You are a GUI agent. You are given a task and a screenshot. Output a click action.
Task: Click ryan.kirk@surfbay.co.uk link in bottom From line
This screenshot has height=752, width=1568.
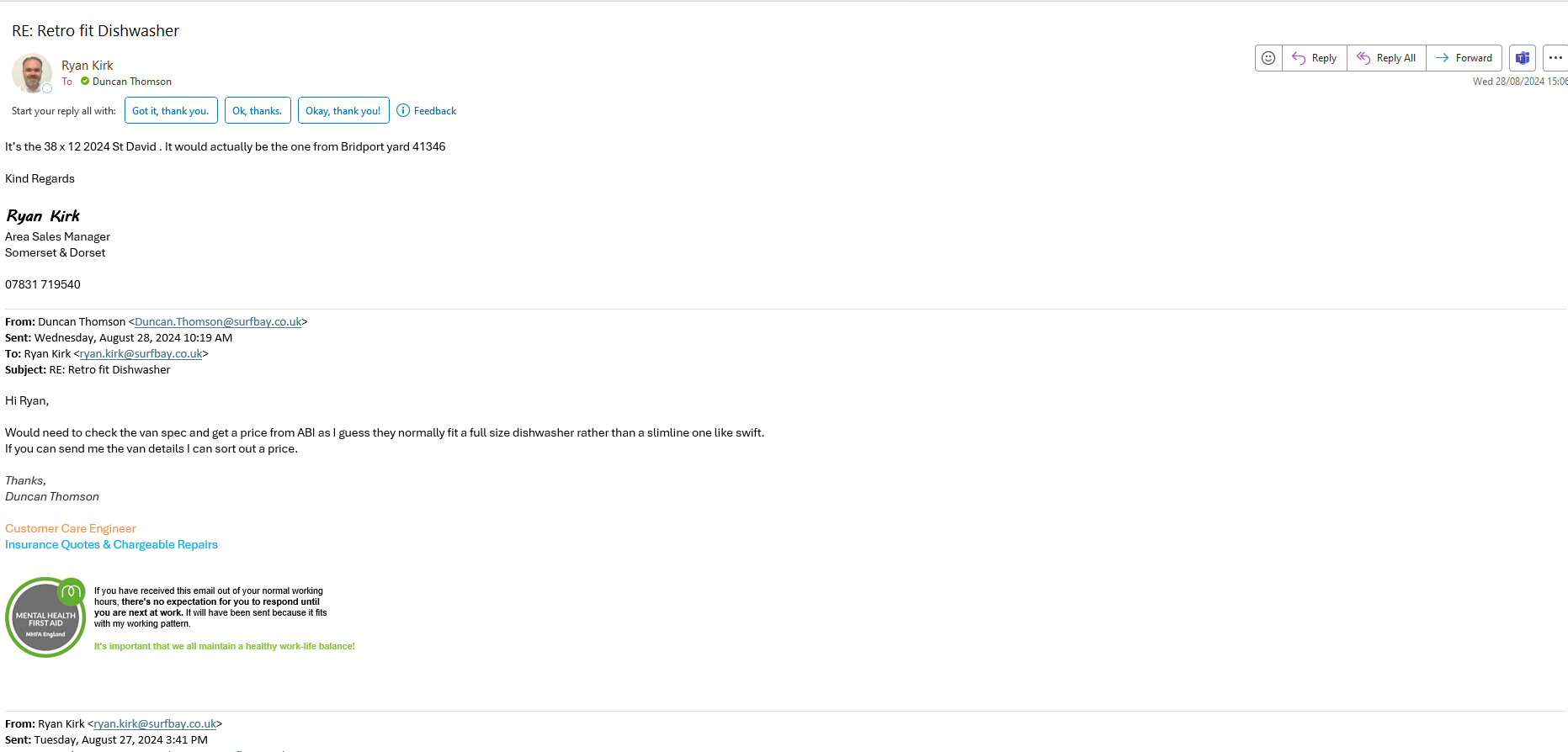[x=155, y=724]
